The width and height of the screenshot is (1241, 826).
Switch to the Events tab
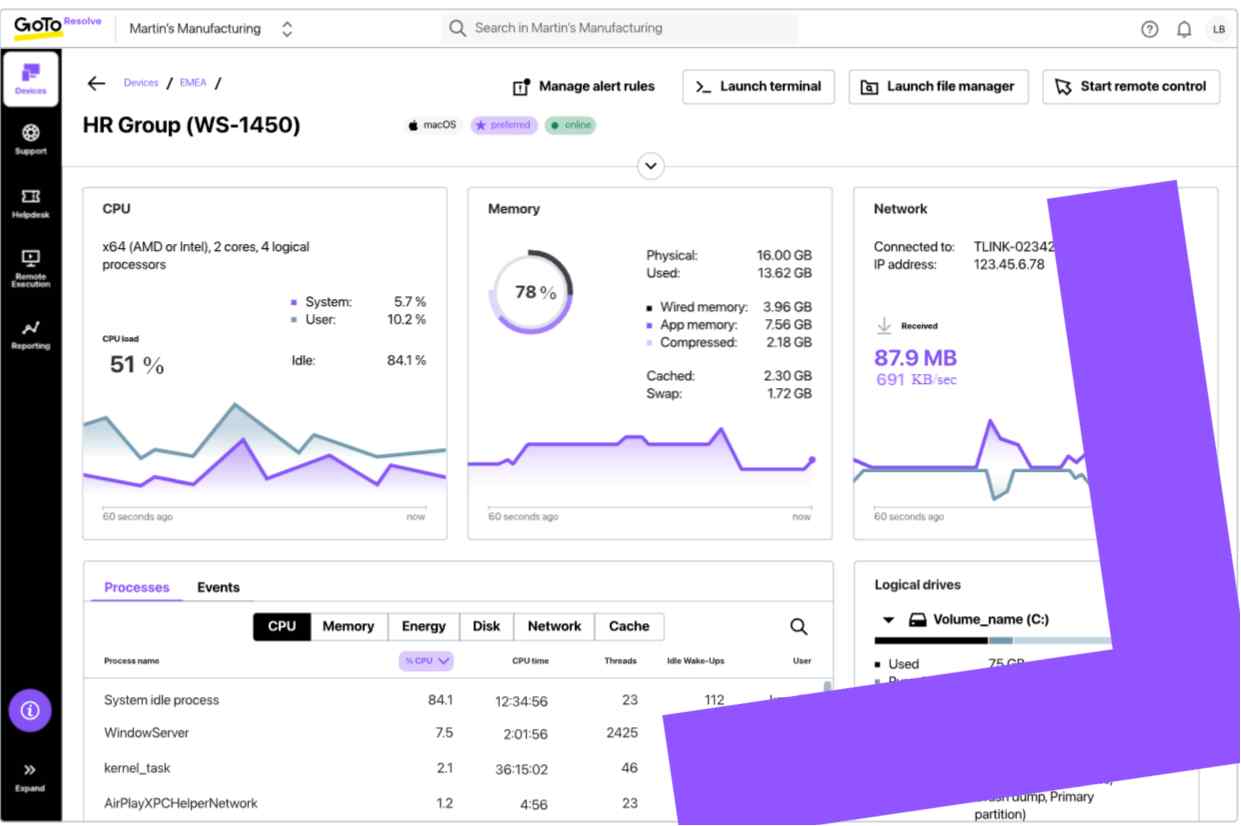(x=218, y=587)
